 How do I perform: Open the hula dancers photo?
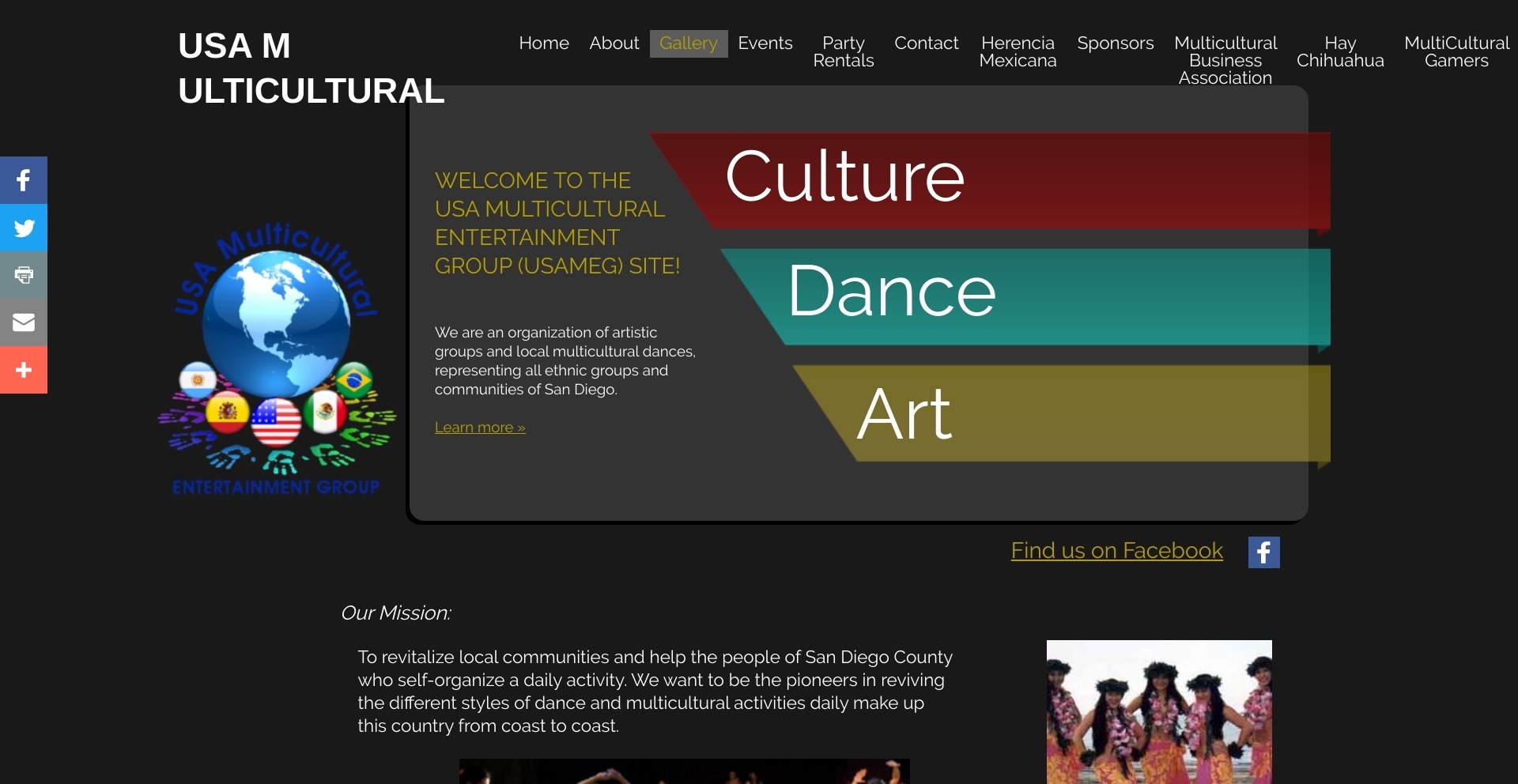click(x=1159, y=712)
